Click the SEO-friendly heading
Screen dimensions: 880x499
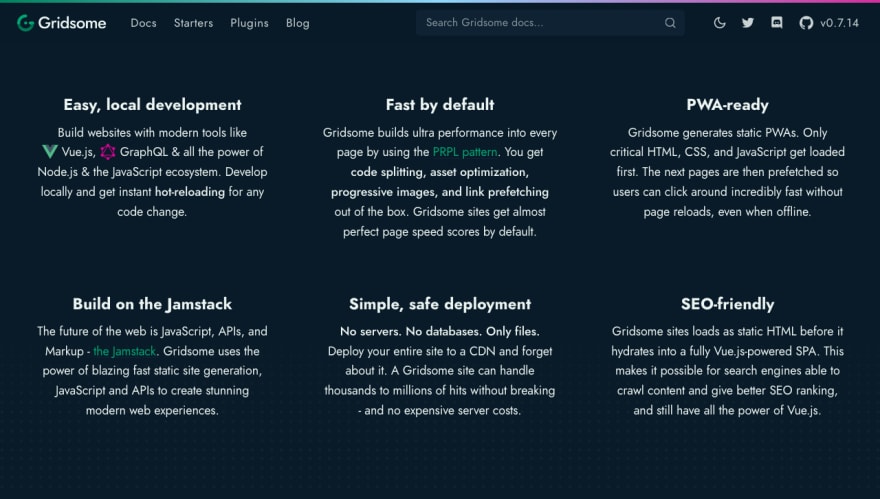[x=727, y=304]
